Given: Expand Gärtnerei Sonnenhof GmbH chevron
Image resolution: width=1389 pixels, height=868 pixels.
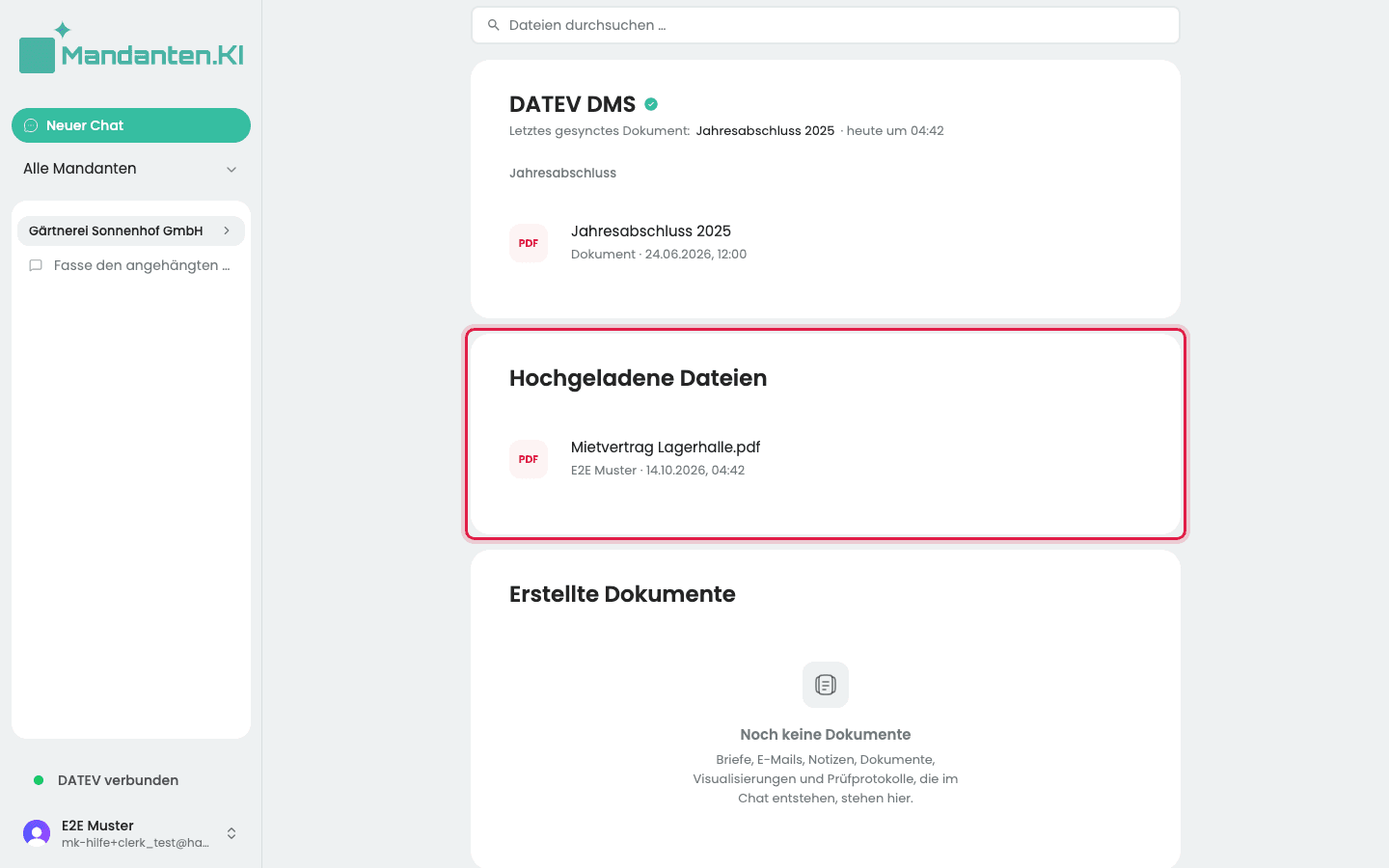Looking at the screenshot, I should point(227,231).
